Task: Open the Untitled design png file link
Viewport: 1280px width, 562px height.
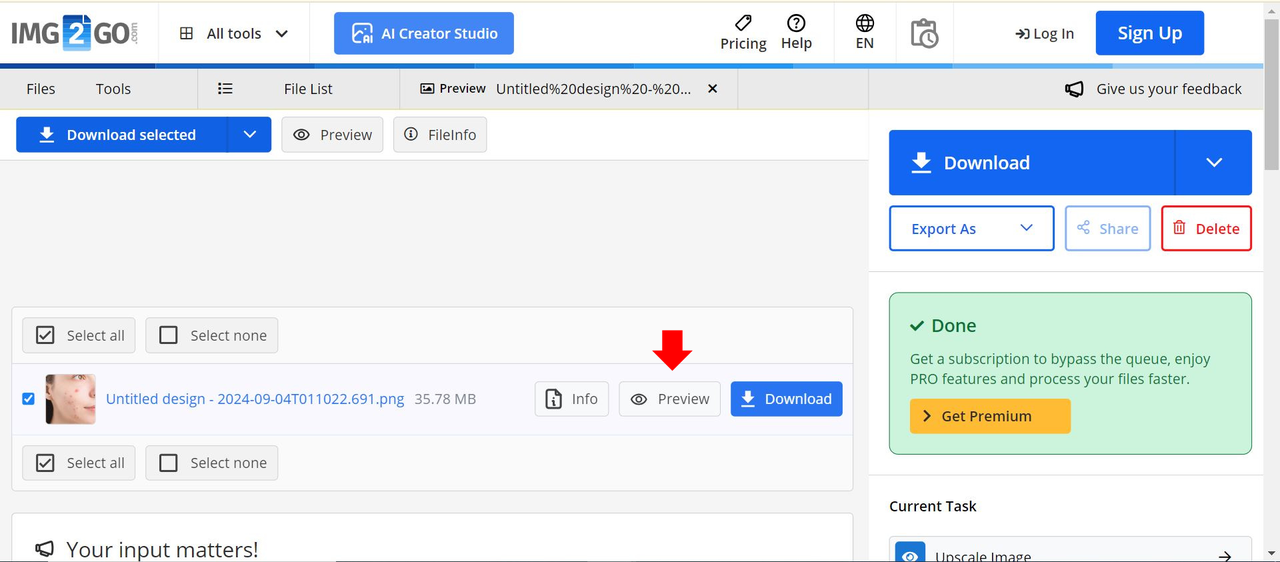Action: click(x=255, y=399)
